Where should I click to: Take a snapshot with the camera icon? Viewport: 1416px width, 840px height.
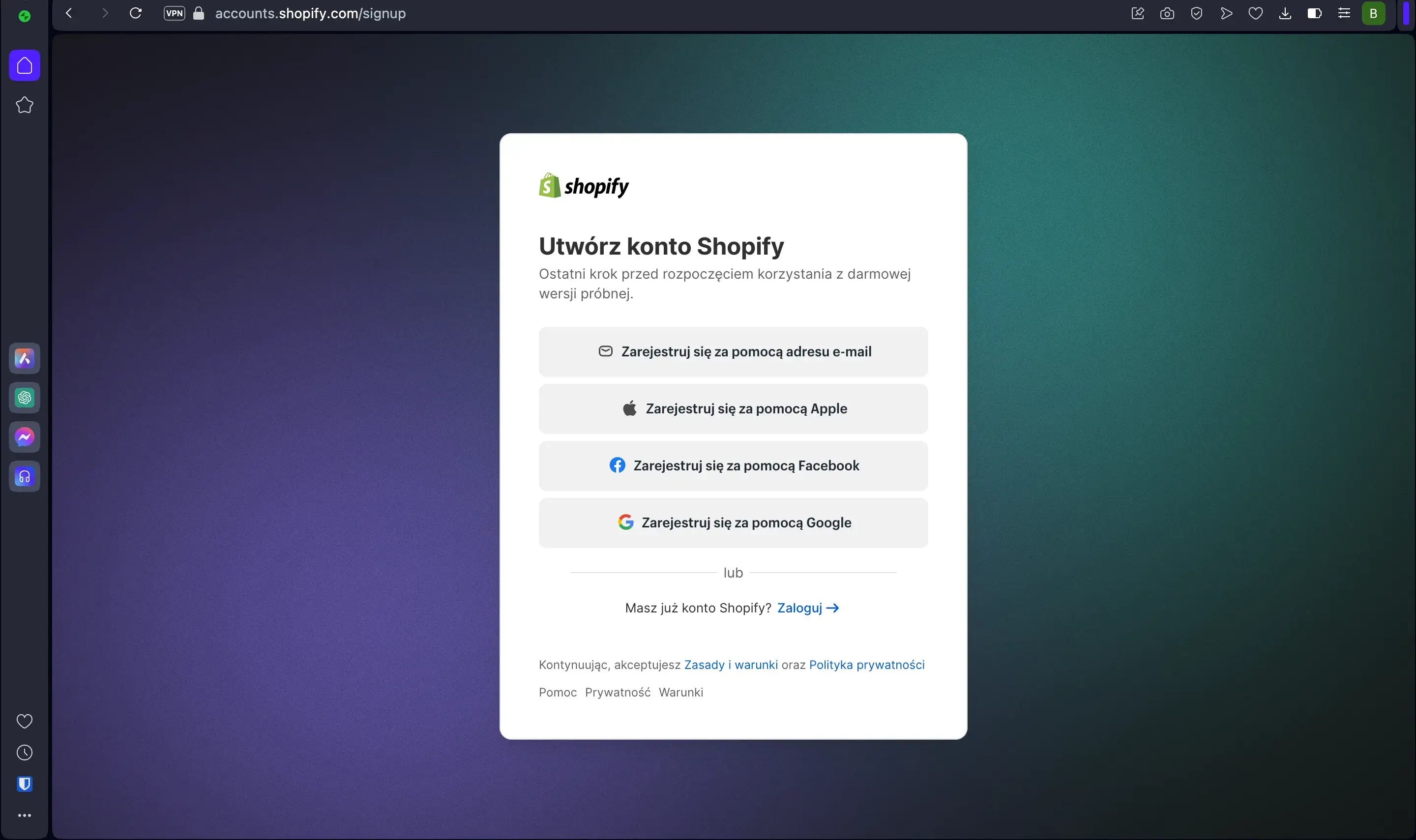click(x=1167, y=13)
